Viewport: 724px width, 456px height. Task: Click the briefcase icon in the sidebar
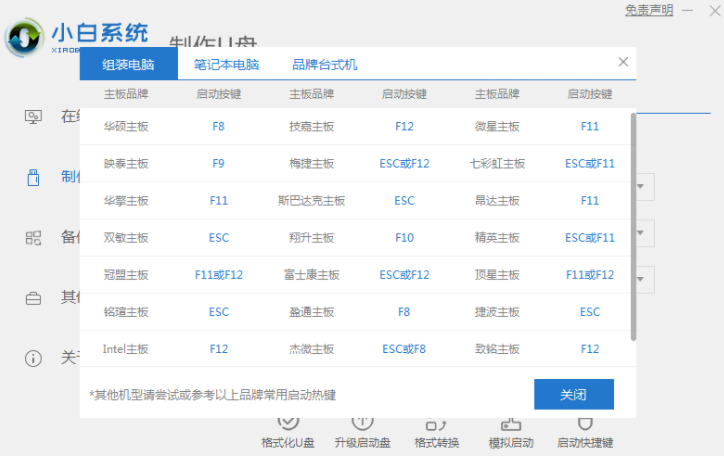(33, 298)
